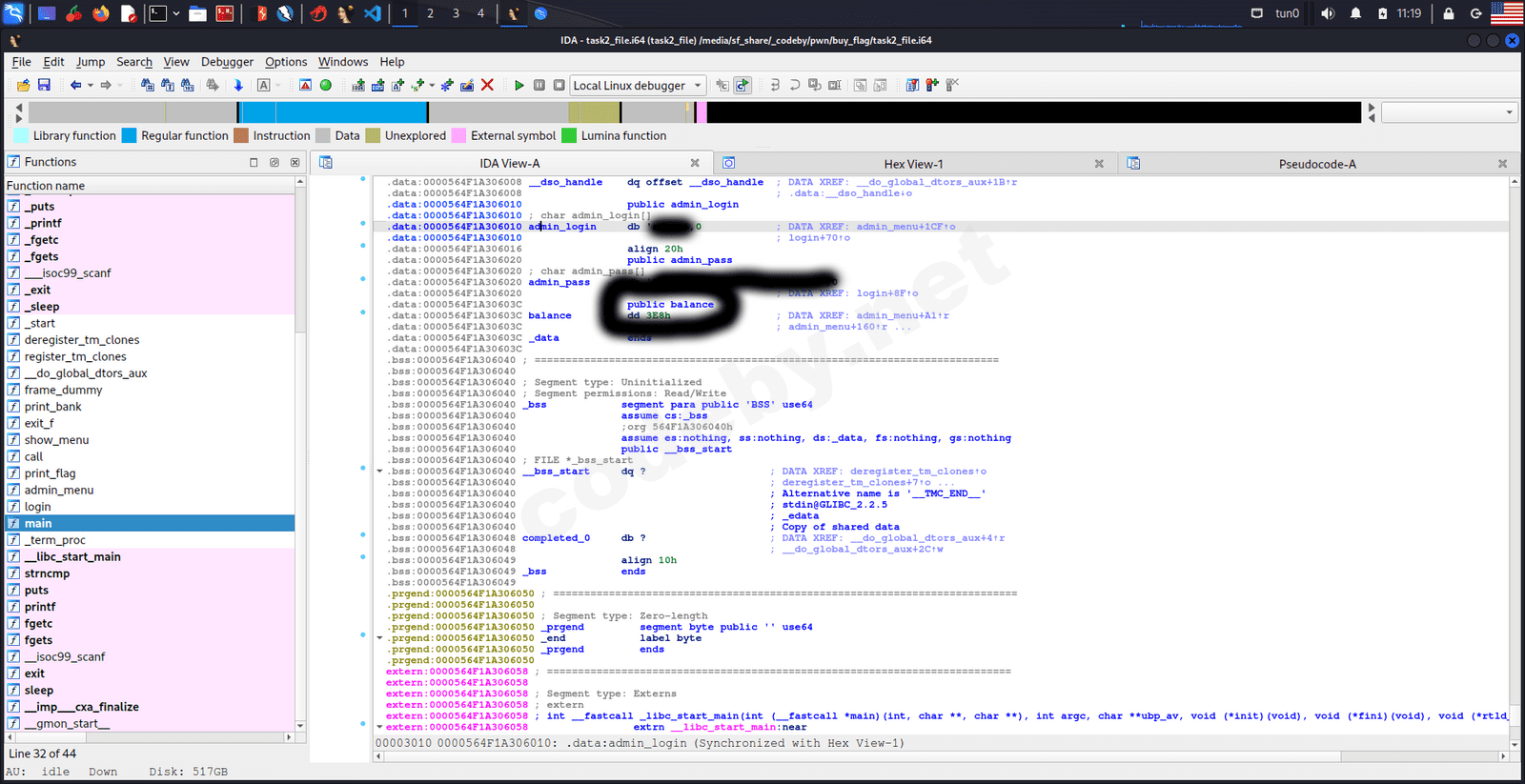This screenshot has height=784, width=1525.
Task: Click the red triangle toolbar icon
Action: coord(305,86)
